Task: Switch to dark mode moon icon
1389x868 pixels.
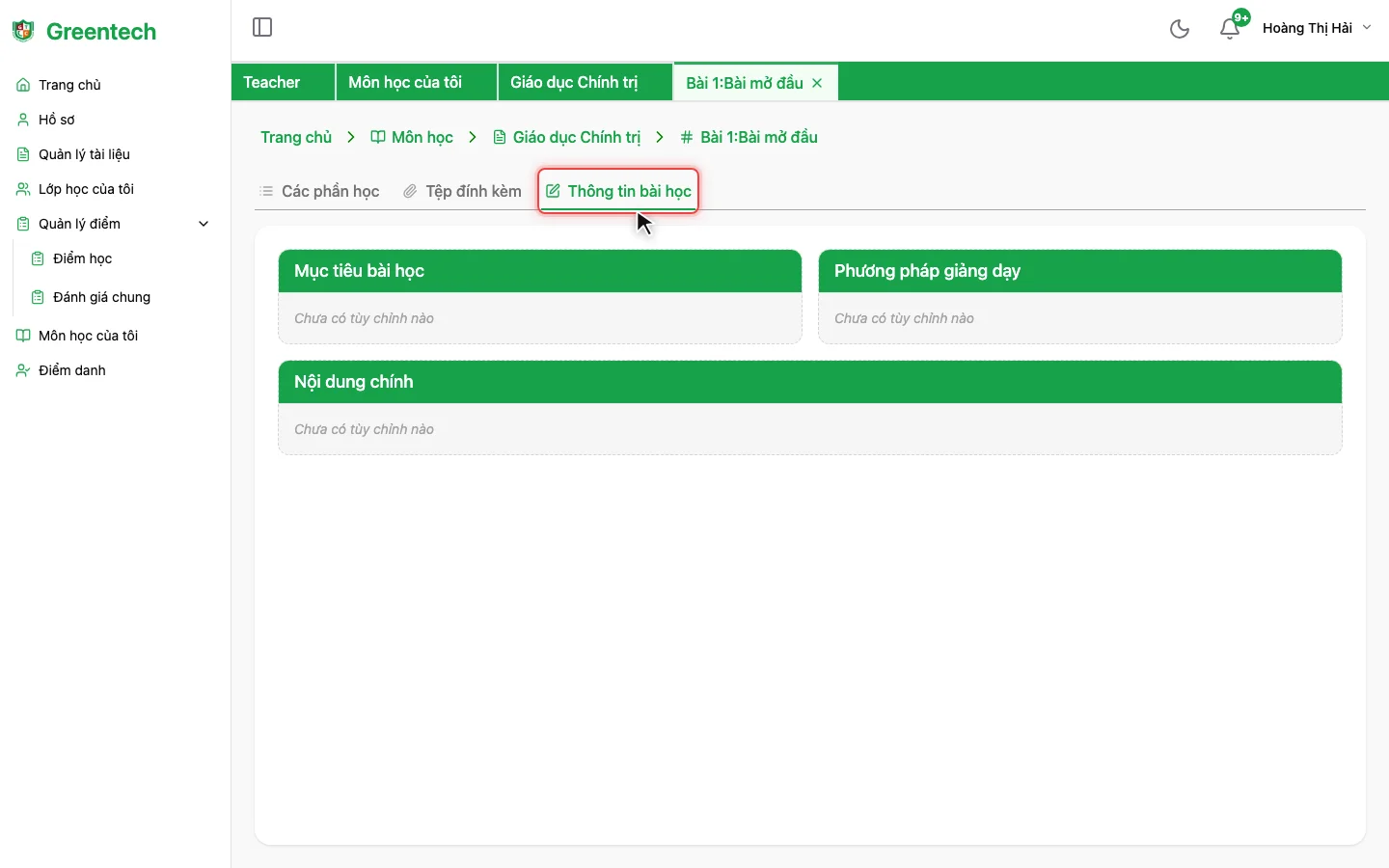Action: [1179, 29]
